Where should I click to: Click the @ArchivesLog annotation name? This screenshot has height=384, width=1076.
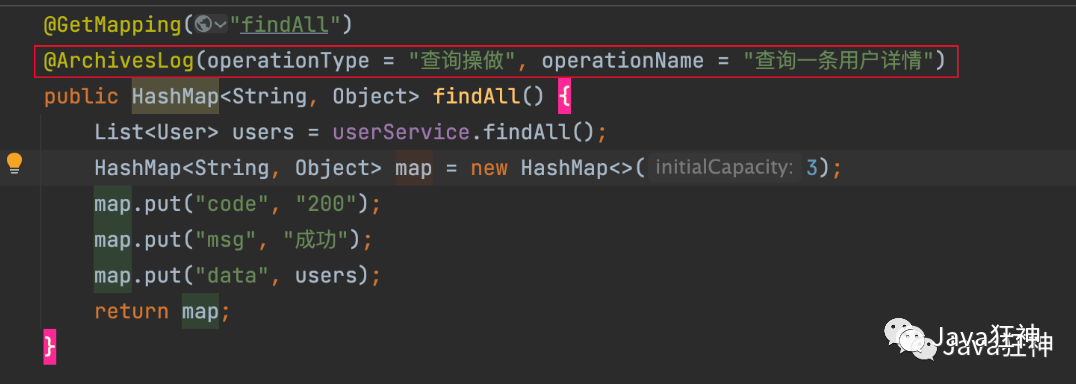click(119, 62)
